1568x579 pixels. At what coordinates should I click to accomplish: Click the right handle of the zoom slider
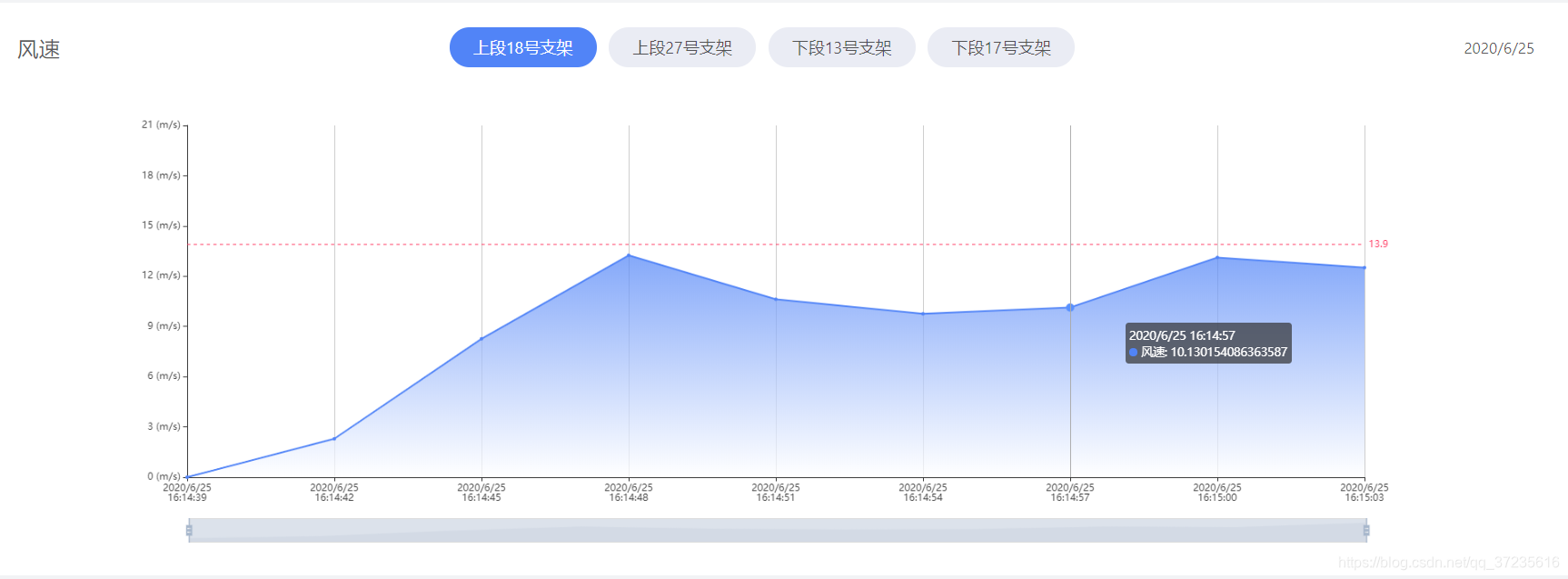[x=1365, y=530]
